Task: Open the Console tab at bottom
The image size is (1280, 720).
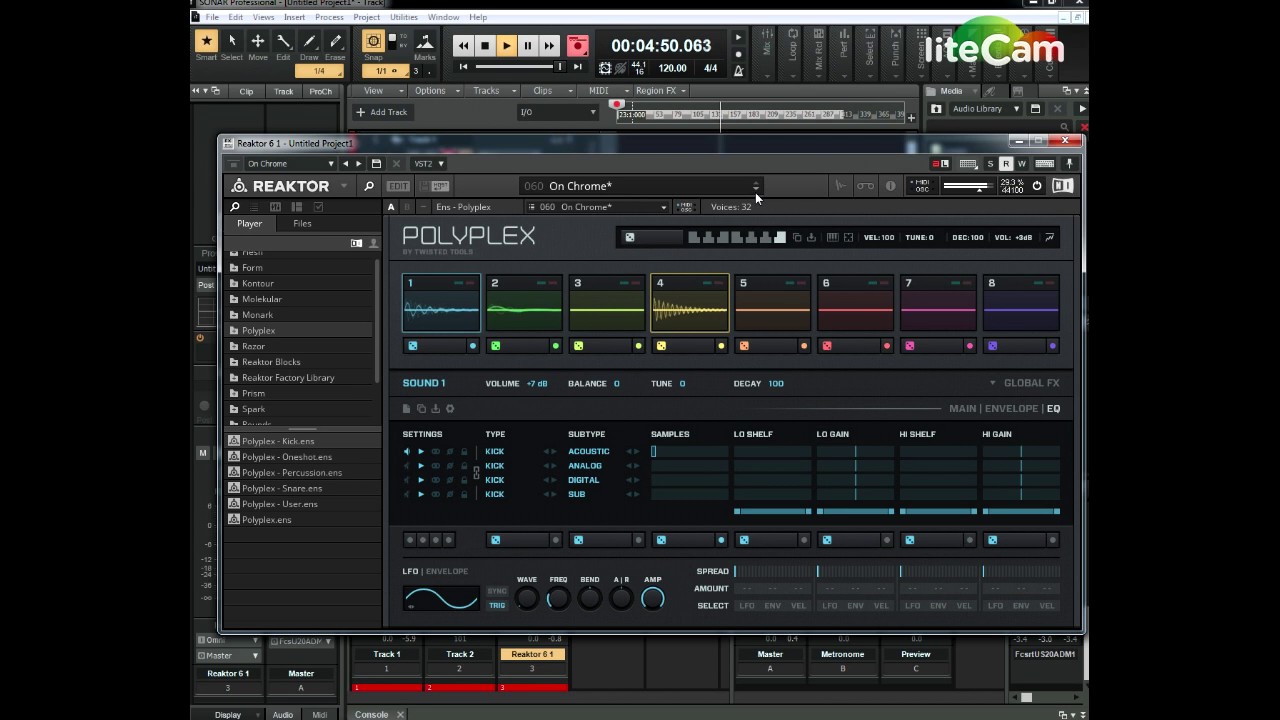Action: point(371,714)
